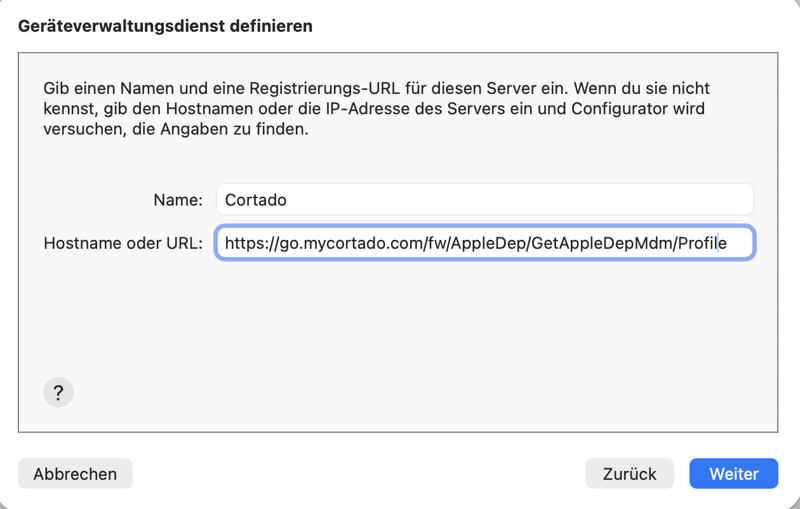Image resolution: width=800 pixels, height=509 pixels.
Task: Continue with the Weiter button
Action: pyautogui.click(x=734, y=474)
